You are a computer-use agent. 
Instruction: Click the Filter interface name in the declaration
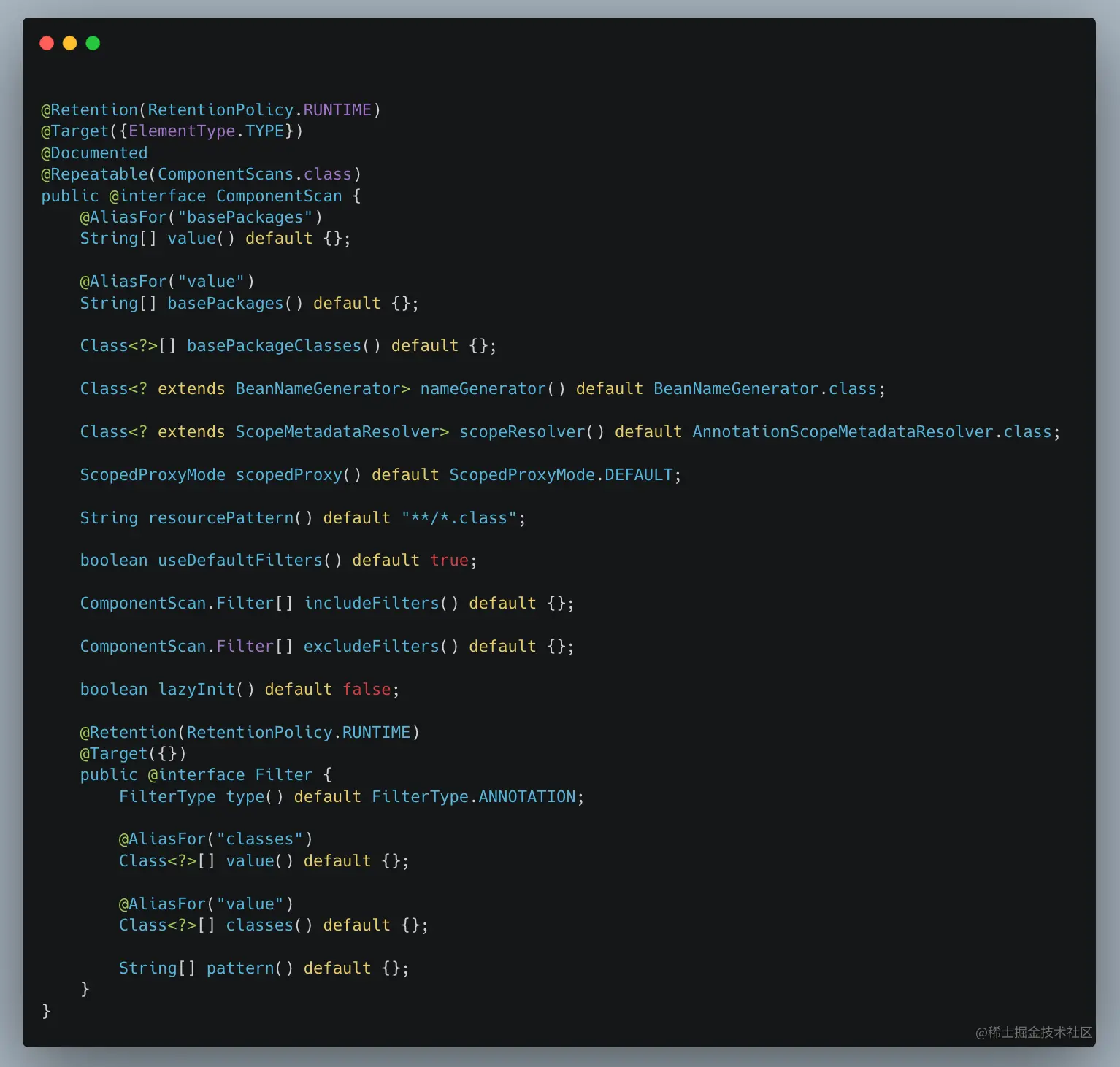click(284, 774)
